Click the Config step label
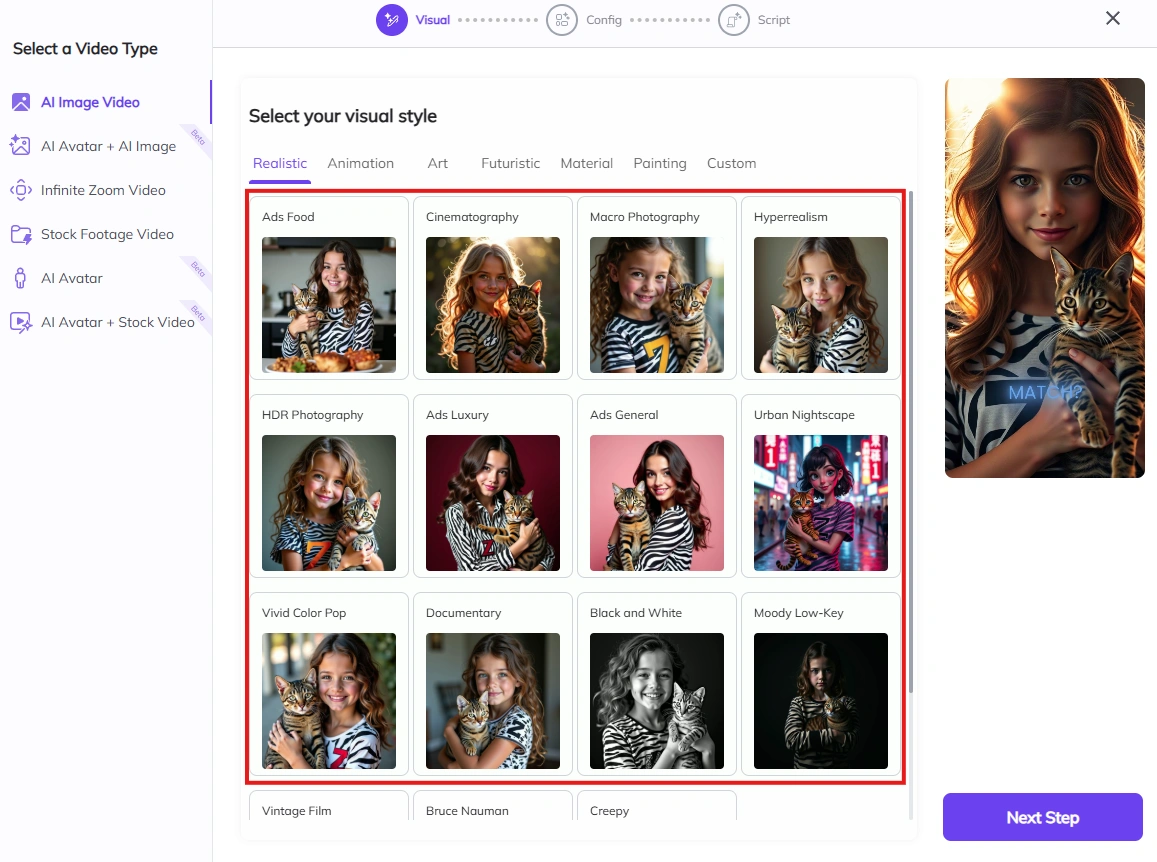This screenshot has height=862, width=1157. (x=604, y=20)
